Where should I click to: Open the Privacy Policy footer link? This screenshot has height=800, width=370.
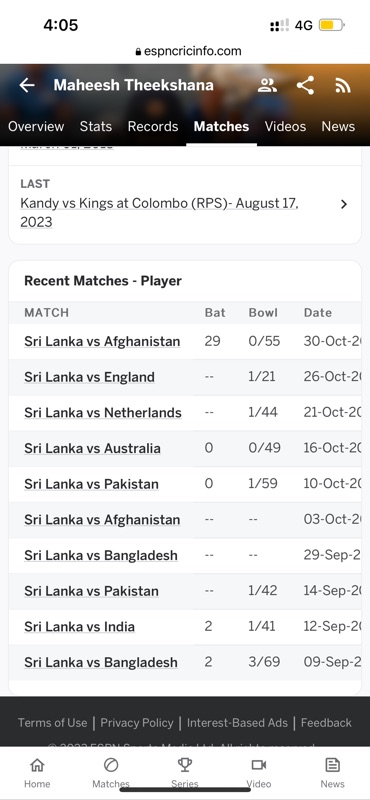[137, 723]
